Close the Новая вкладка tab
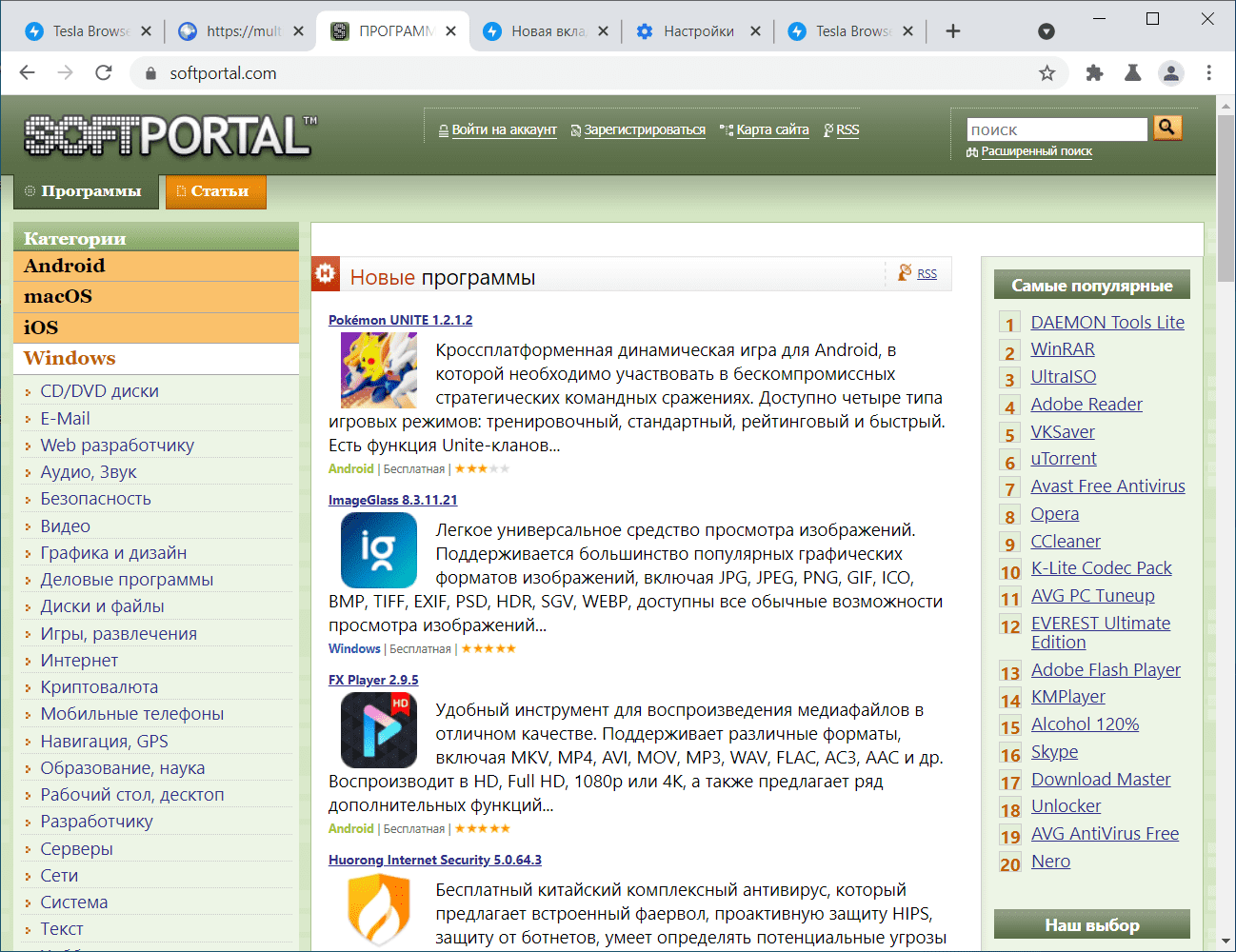 tap(603, 31)
